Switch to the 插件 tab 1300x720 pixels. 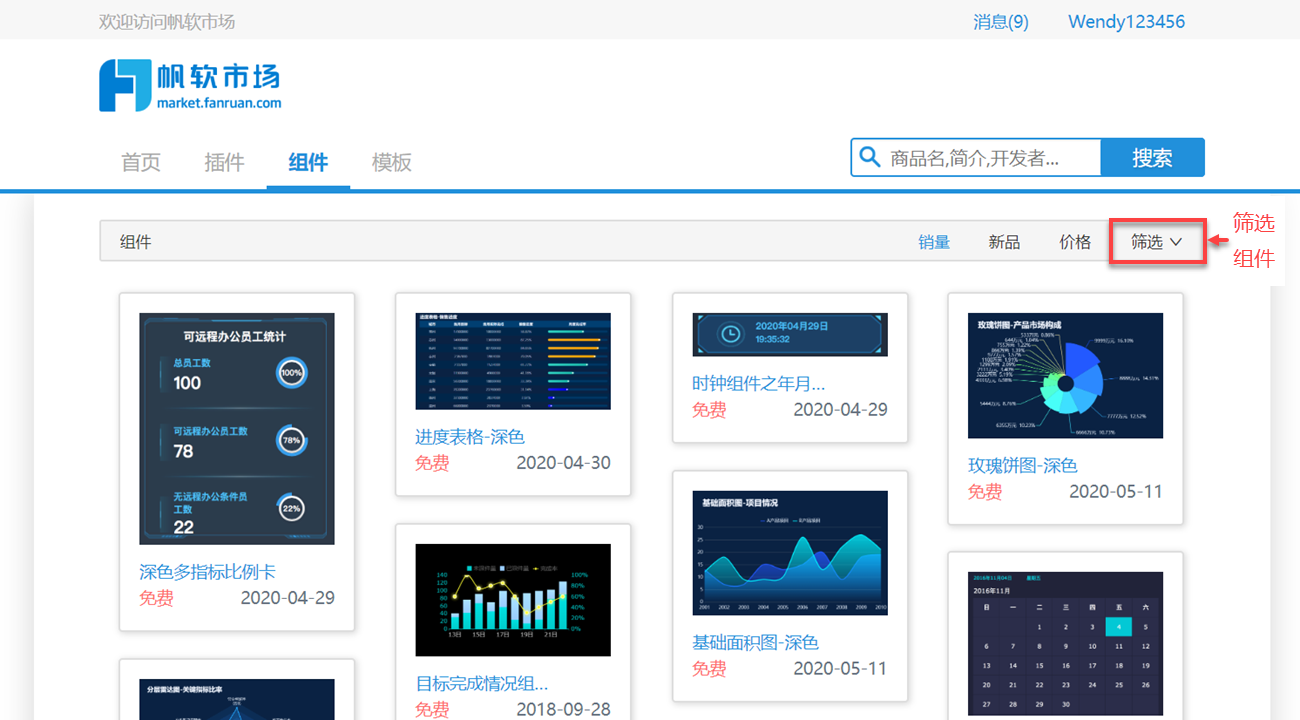coord(224,162)
